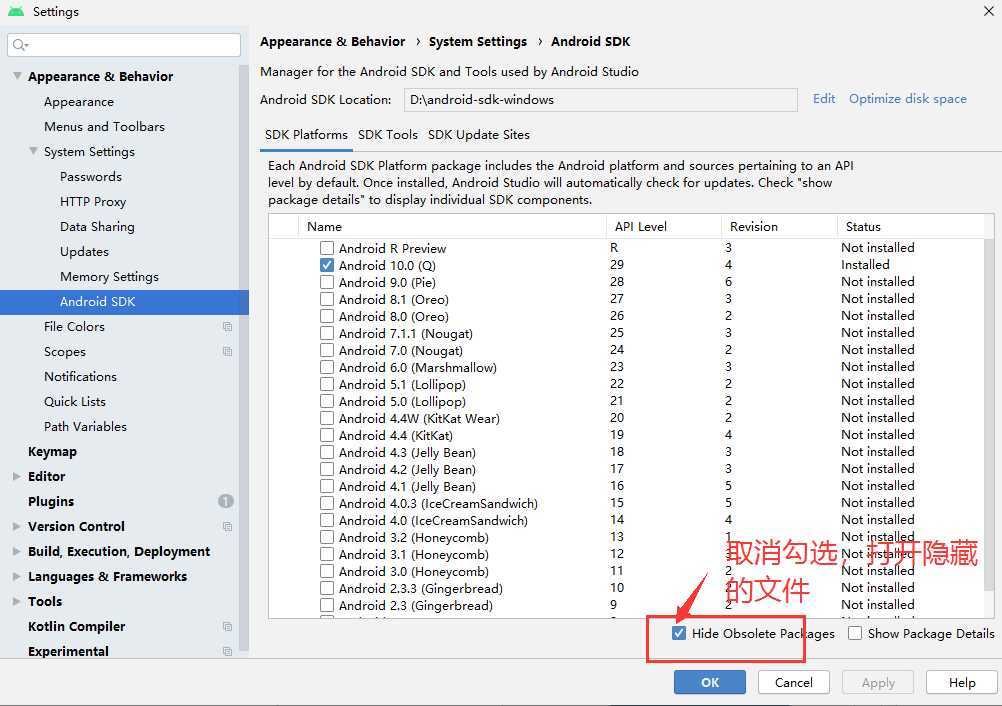
Task: Expand Languages & Frameworks arrow
Action: click(x=17, y=576)
